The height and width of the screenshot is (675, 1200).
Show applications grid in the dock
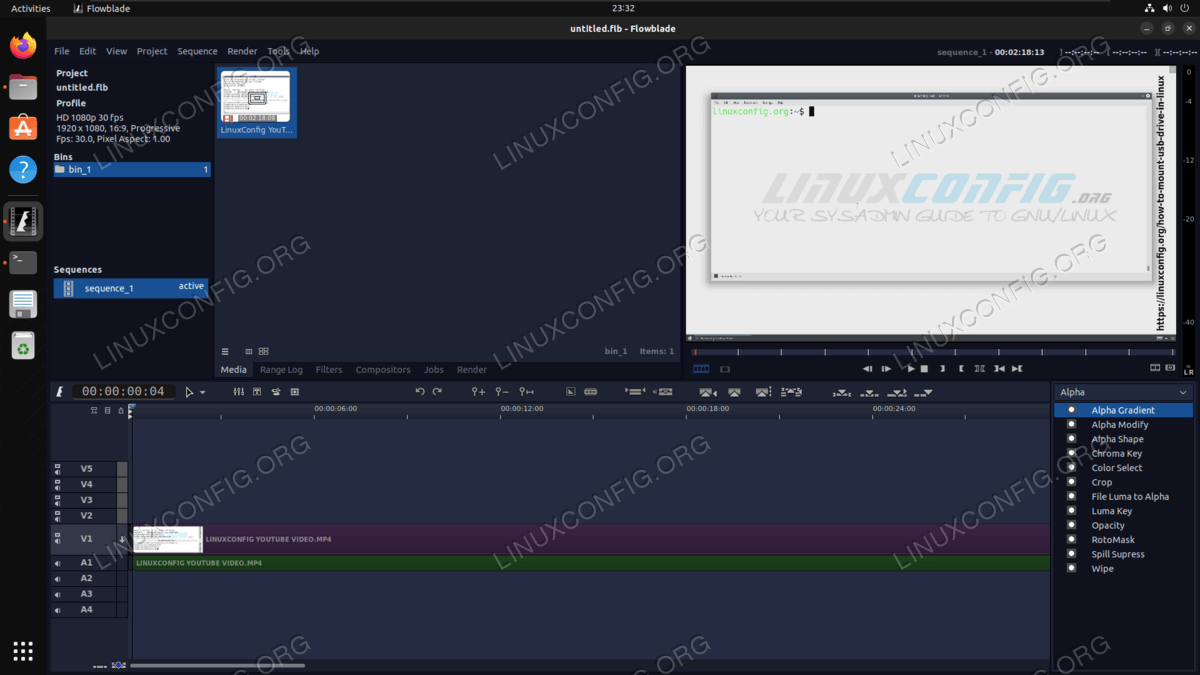[x=23, y=651]
